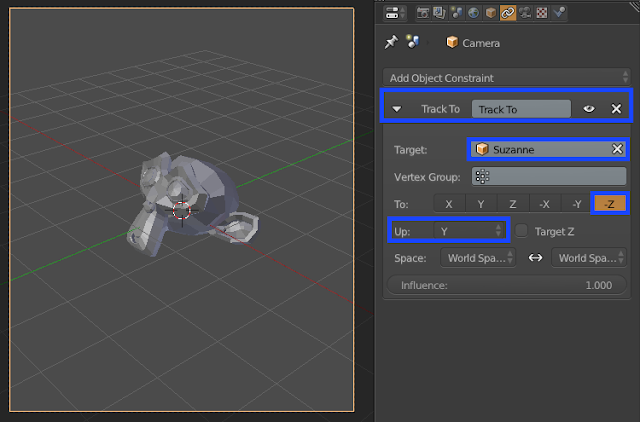Toggle the pin context icon
This screenshot has width=640, height=422.
coord(391,42)
